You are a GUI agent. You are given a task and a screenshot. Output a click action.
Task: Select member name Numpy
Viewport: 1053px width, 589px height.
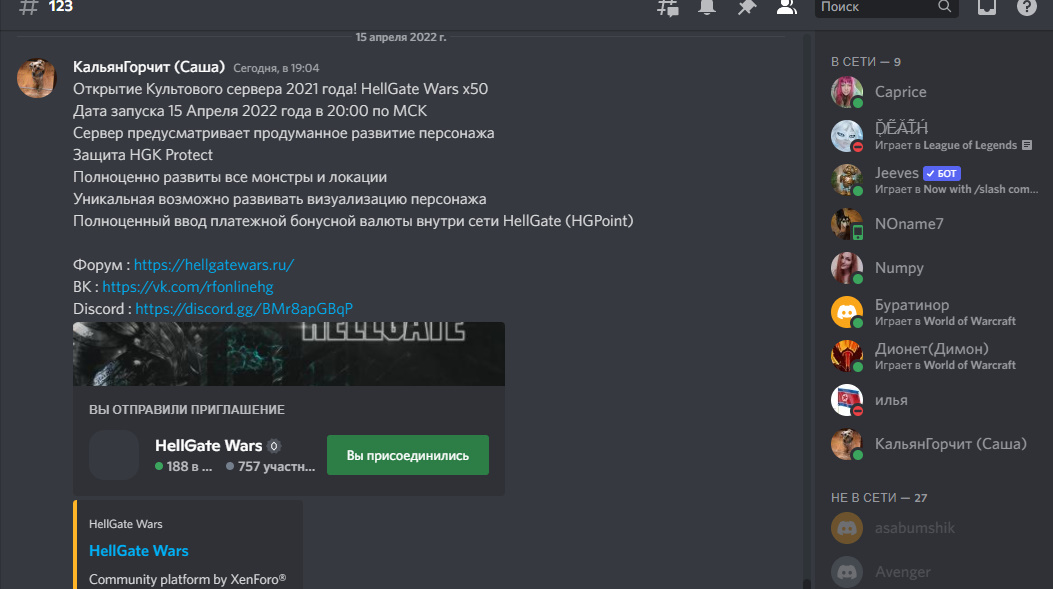(899, 268)
